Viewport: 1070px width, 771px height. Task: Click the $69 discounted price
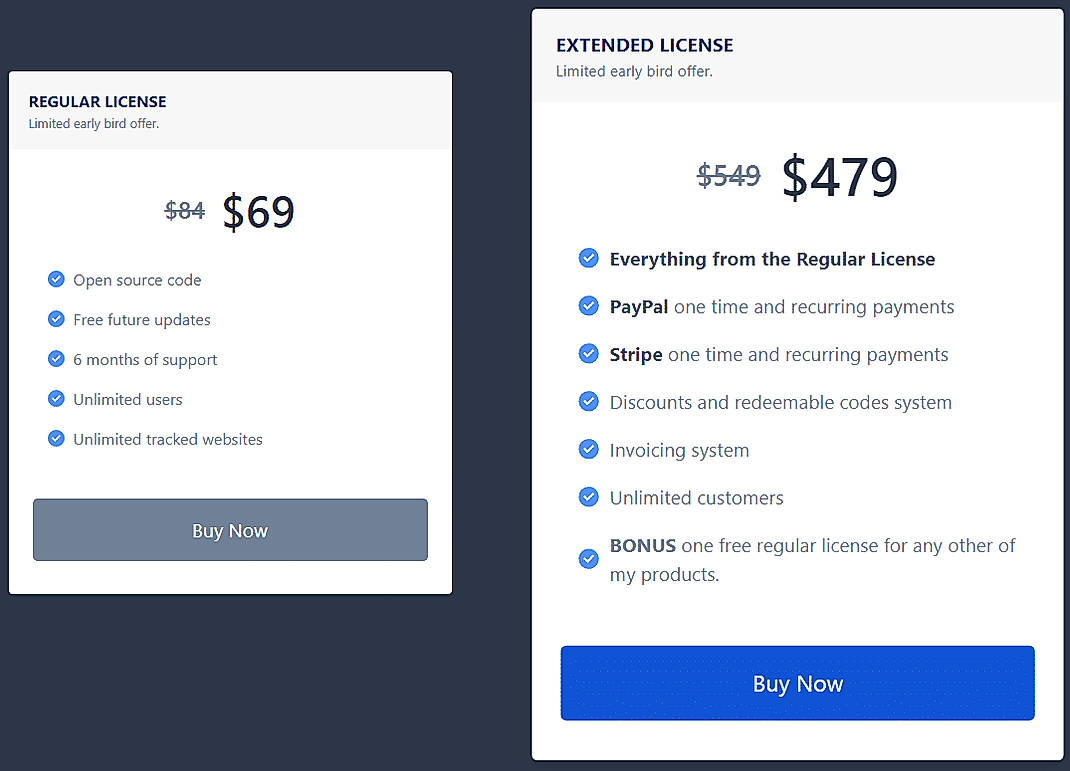(258, 212)
